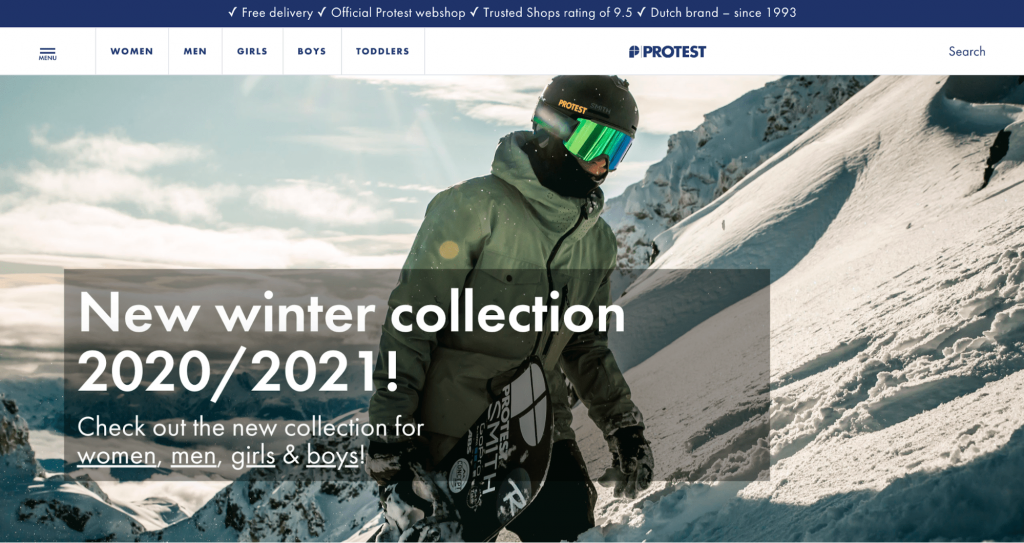Click the 'Free delivery' checkmark text
This screenshot has width=1024, height=543.
coord(270,12)
